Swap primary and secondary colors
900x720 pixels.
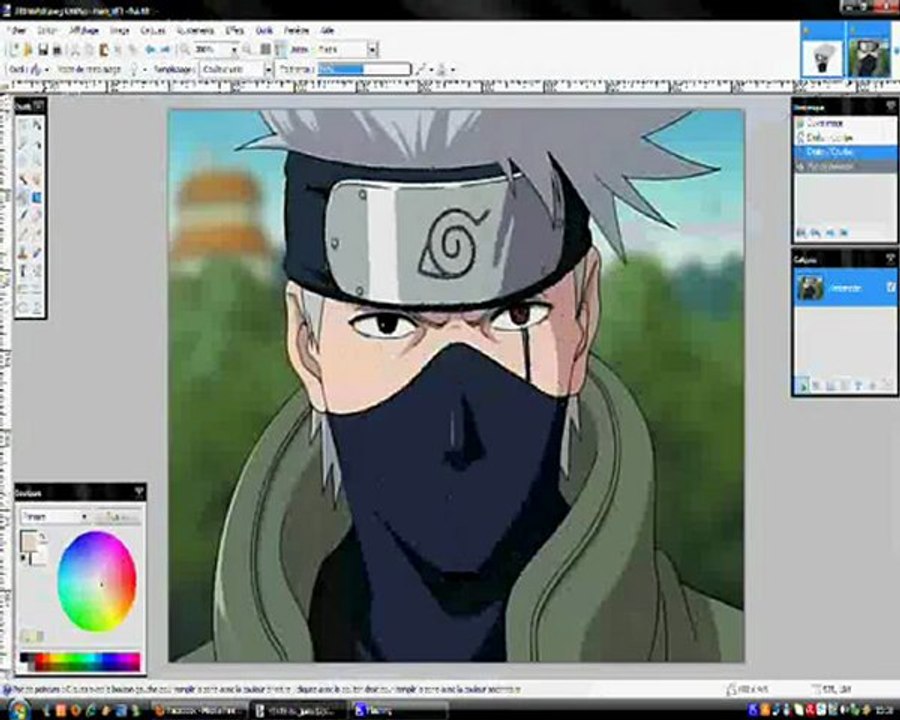click(x=42, y=537)
